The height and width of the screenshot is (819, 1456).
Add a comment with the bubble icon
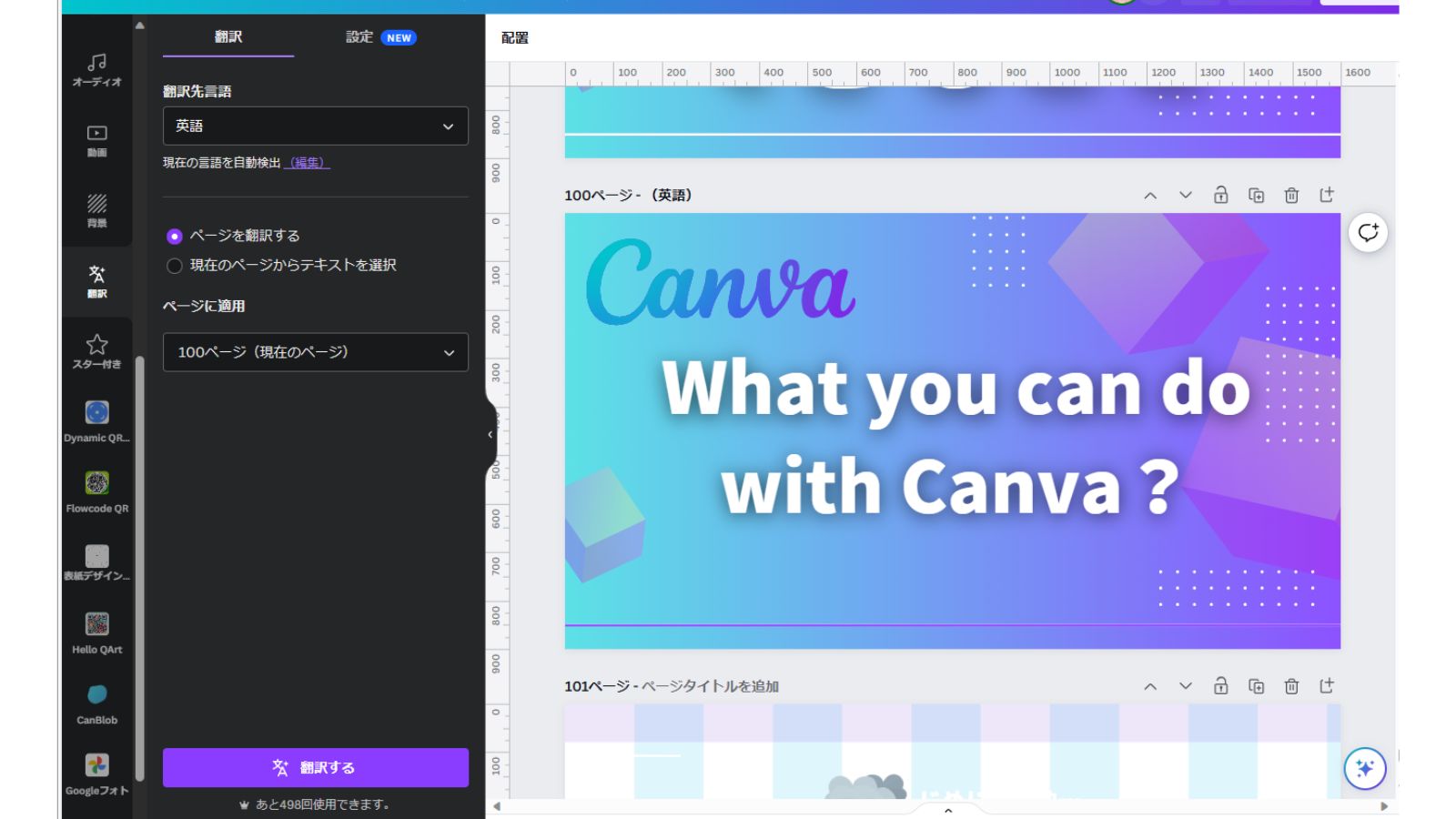tap(1368, 233)
